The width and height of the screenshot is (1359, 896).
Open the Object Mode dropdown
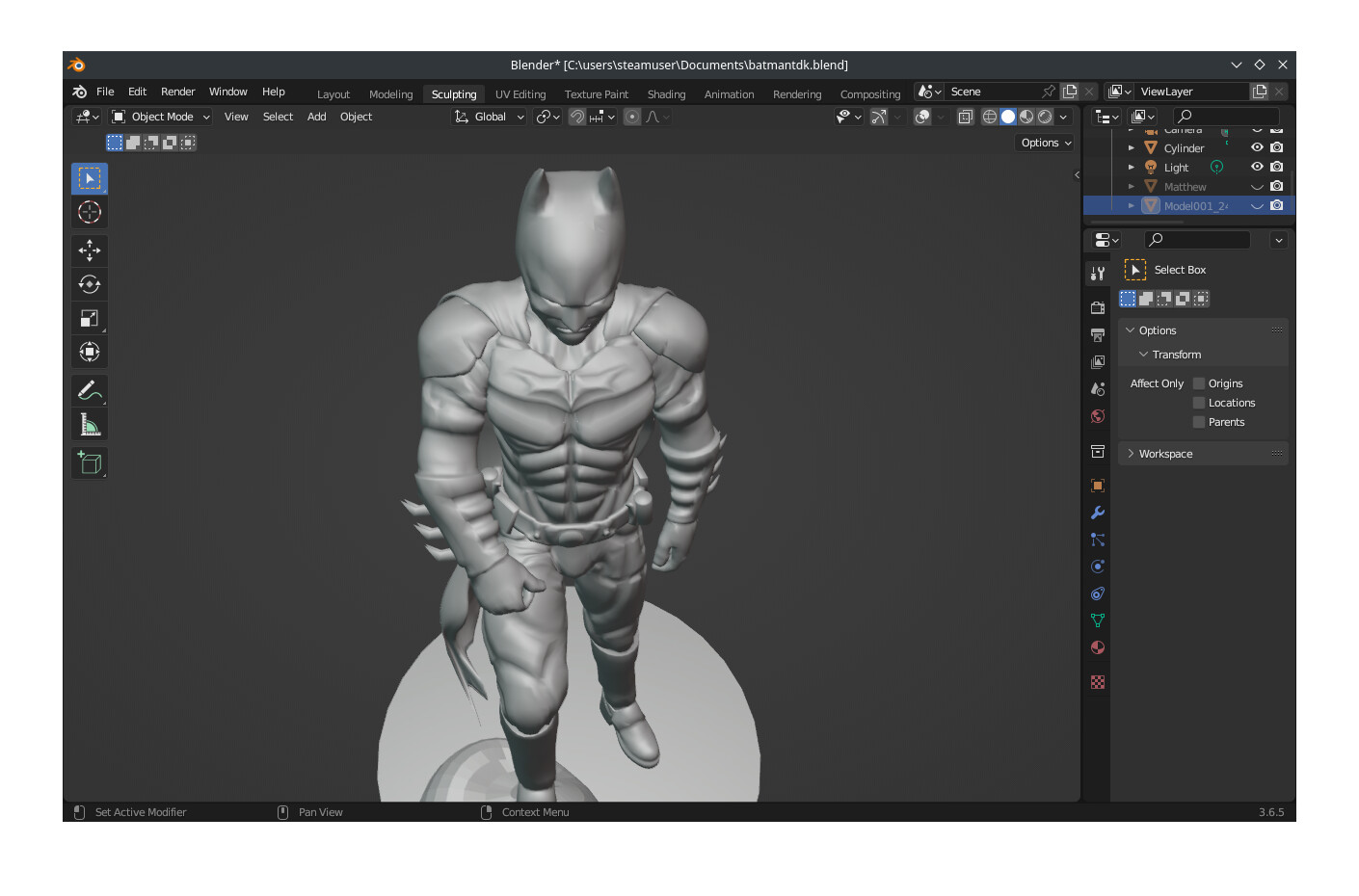point(160,117)
